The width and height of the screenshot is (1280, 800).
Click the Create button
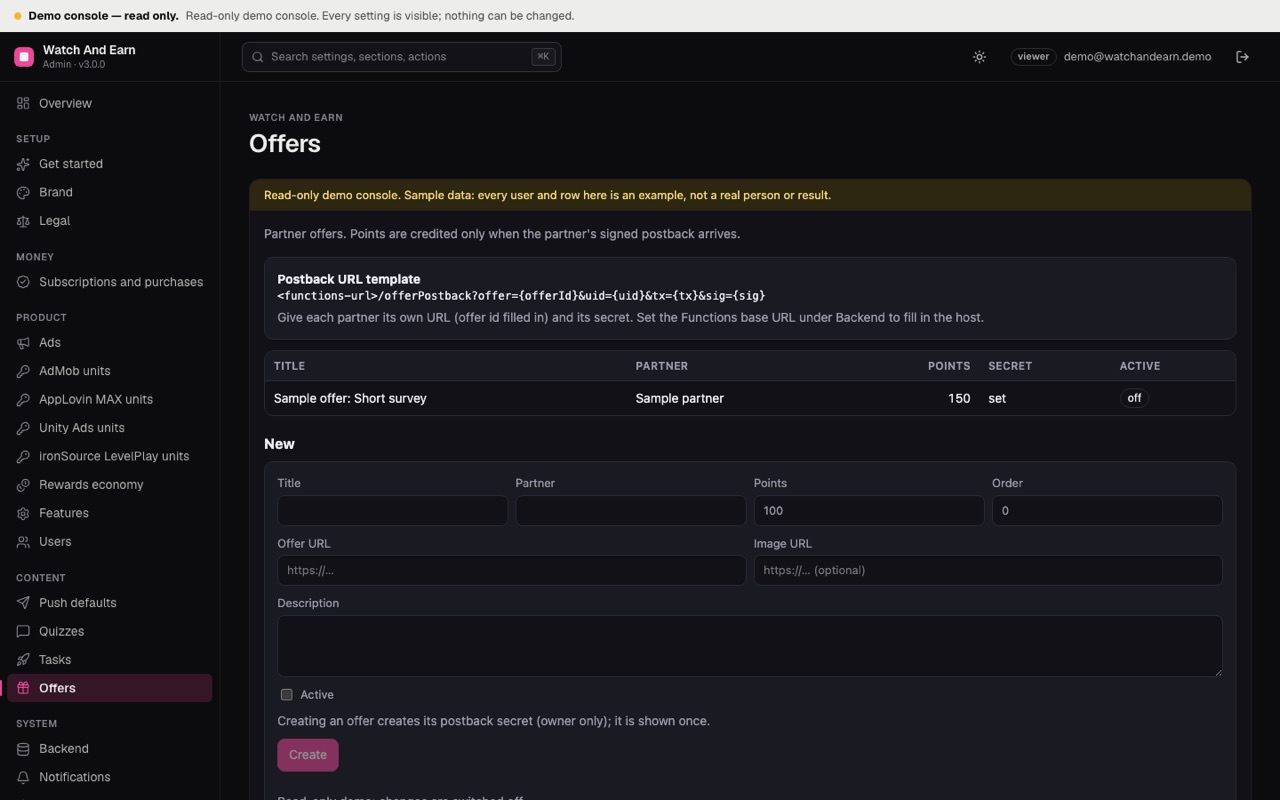pos(308,755)
